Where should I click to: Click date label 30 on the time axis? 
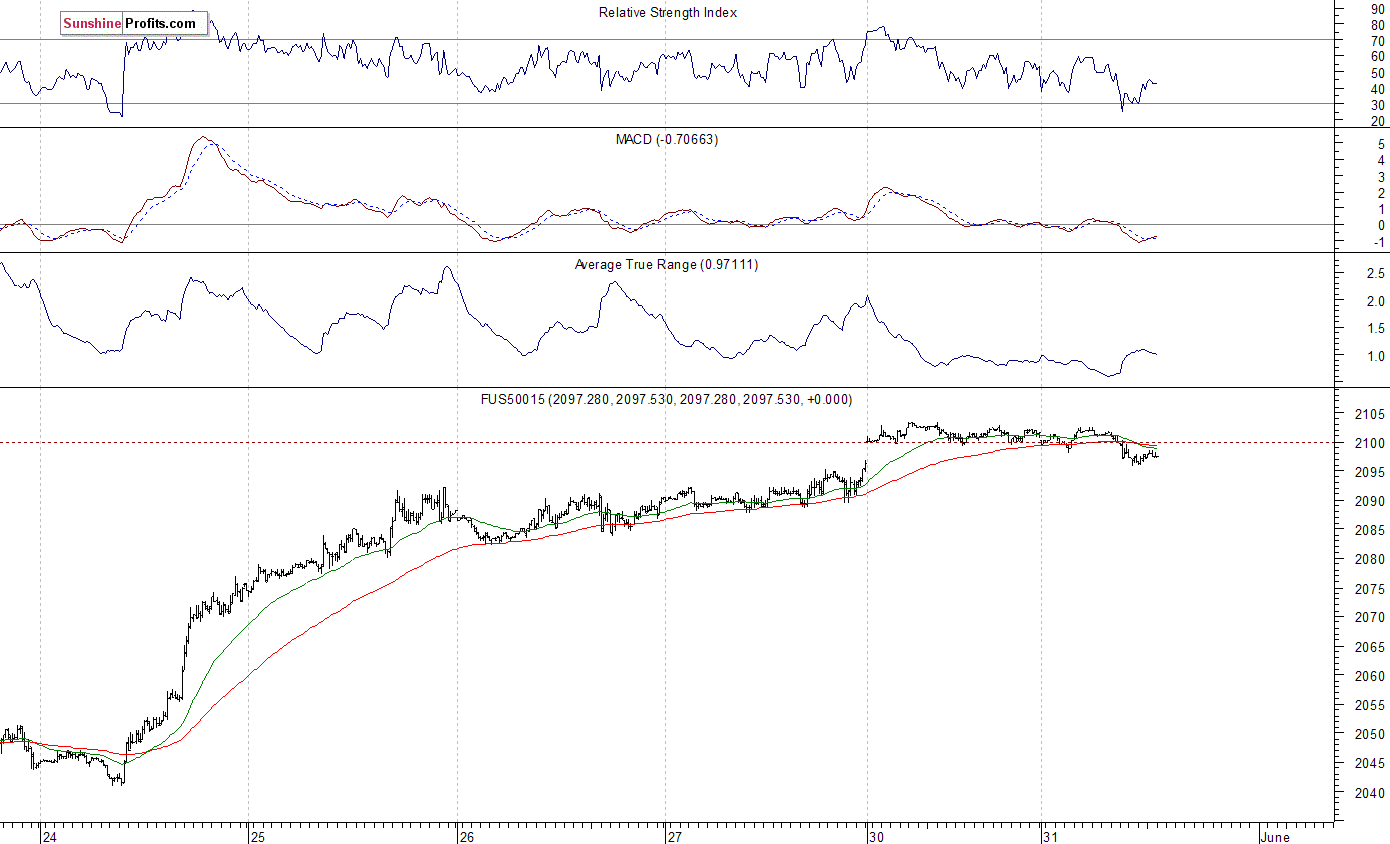pos(876,836)
